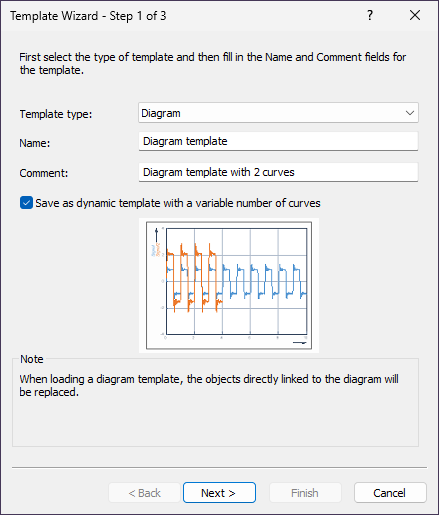Go to the next step with Next >
Screen dimensions: 439x515
tap(219, 493)
